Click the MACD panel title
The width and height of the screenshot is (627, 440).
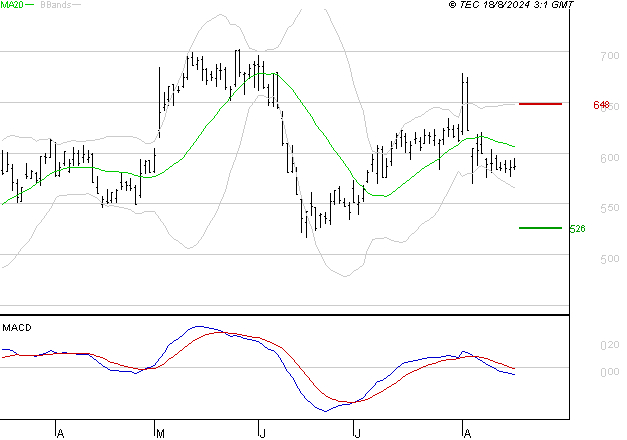pyautogui.click(x=17, y=328)
